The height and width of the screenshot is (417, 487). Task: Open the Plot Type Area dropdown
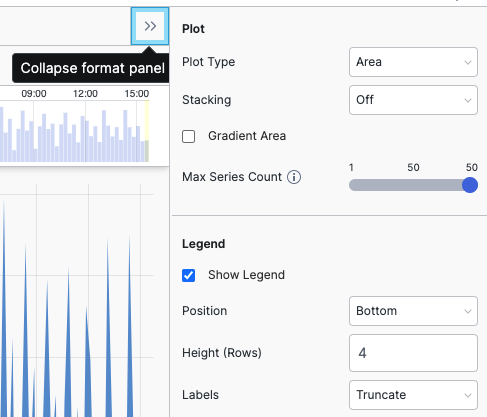[413, 62]
